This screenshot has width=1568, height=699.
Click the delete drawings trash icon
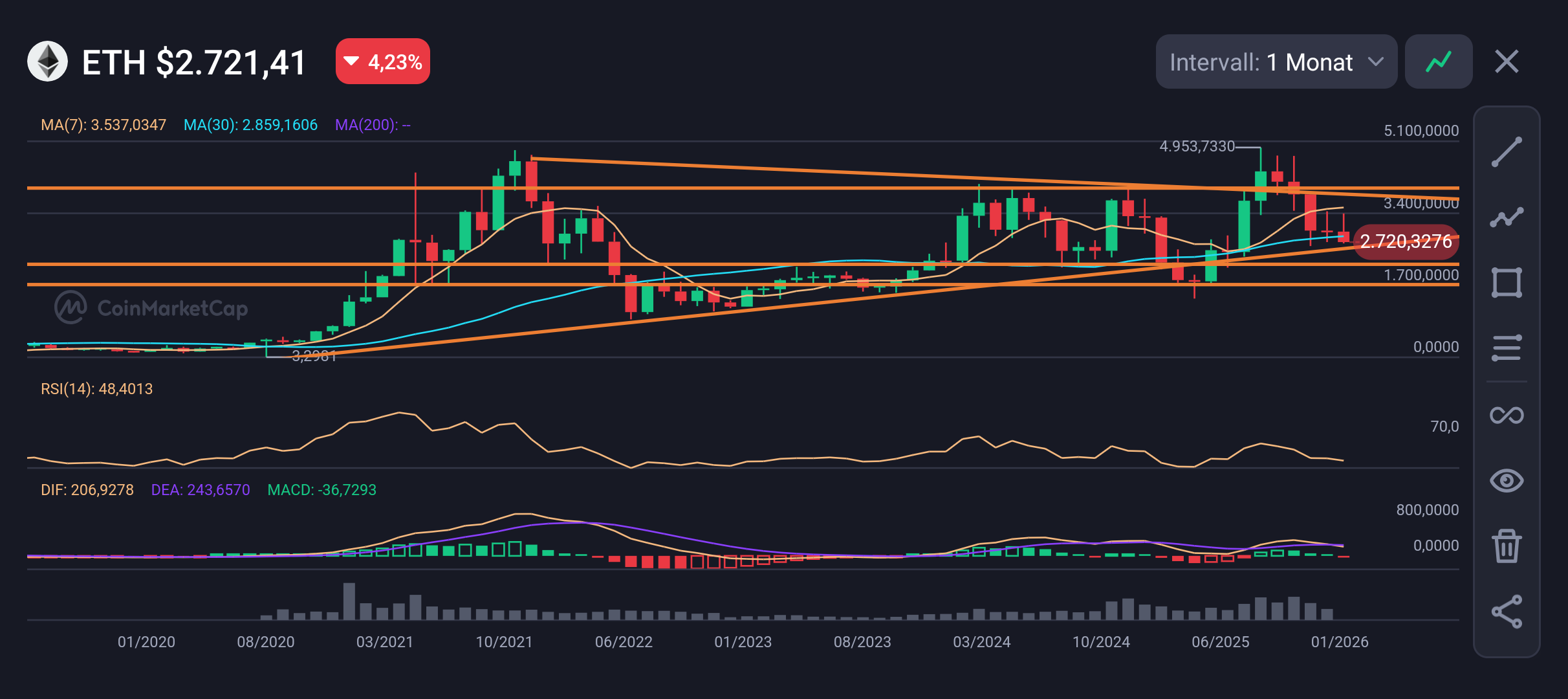click(x=1507, y=546)
